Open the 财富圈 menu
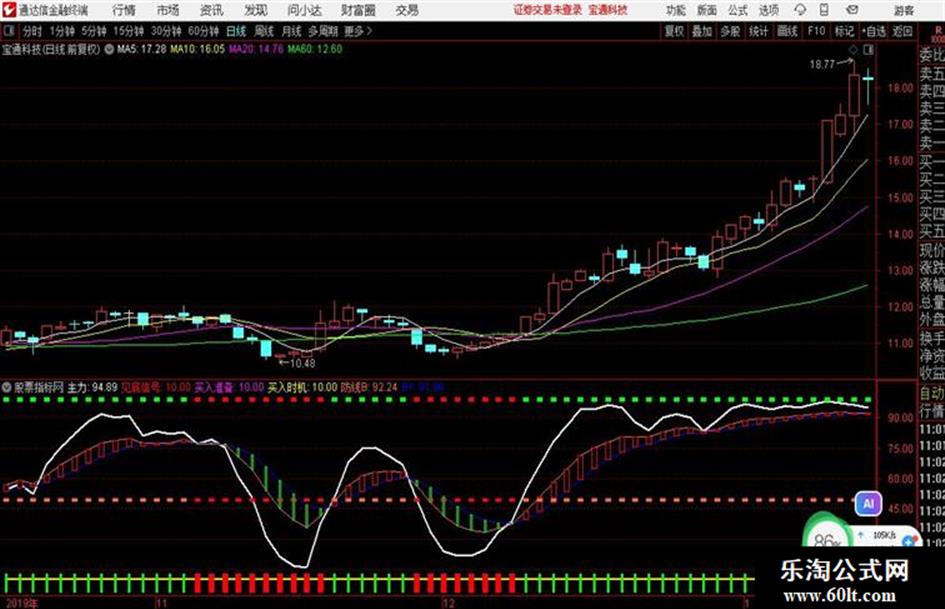 [358, 10]
